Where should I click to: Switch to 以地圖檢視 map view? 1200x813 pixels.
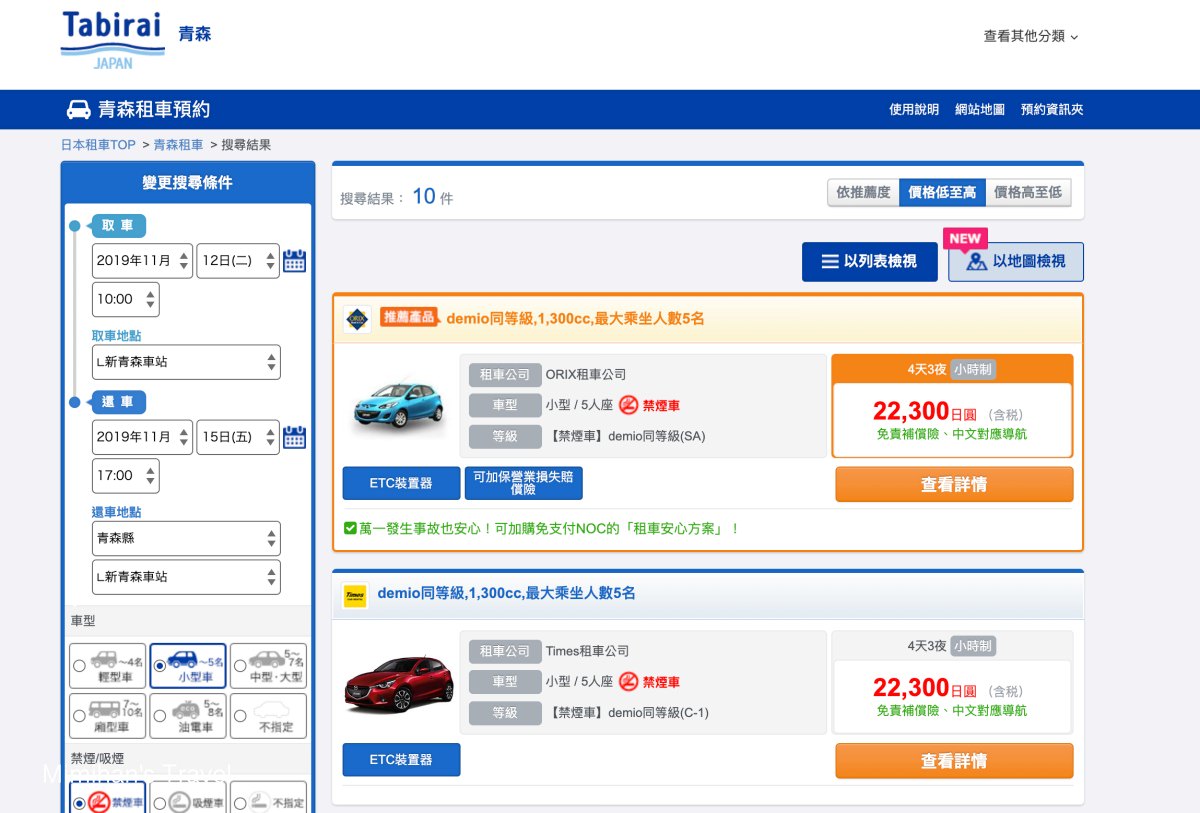(1016, 261)
